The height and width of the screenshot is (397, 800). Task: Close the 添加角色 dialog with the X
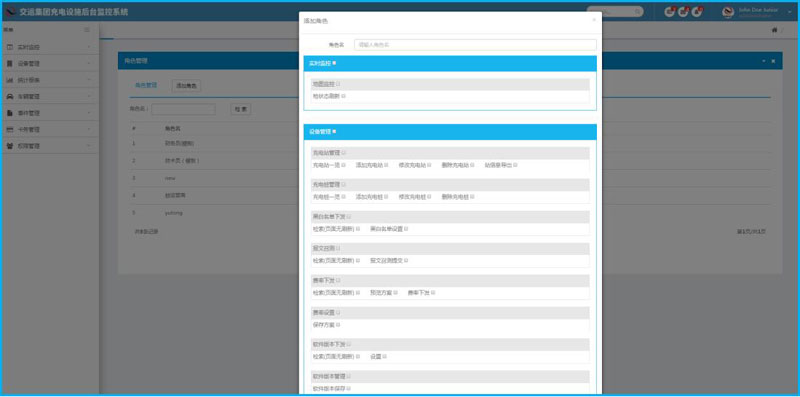tap(594, 20)
